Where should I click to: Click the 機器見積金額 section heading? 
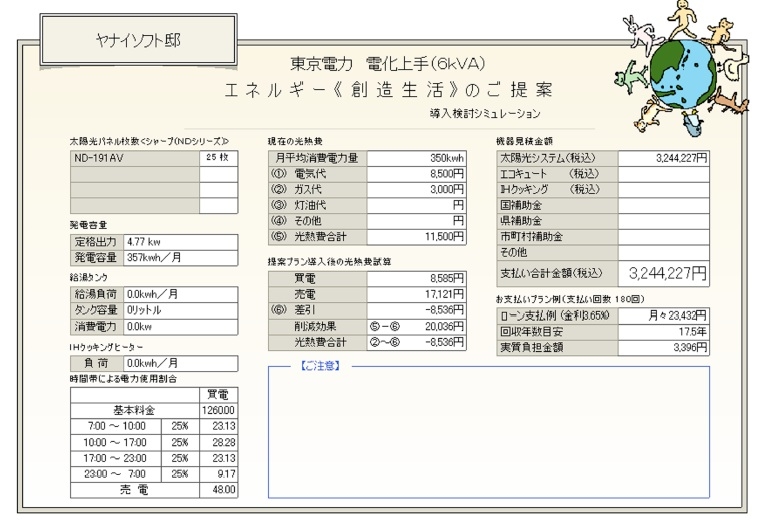tap(525, 142)
